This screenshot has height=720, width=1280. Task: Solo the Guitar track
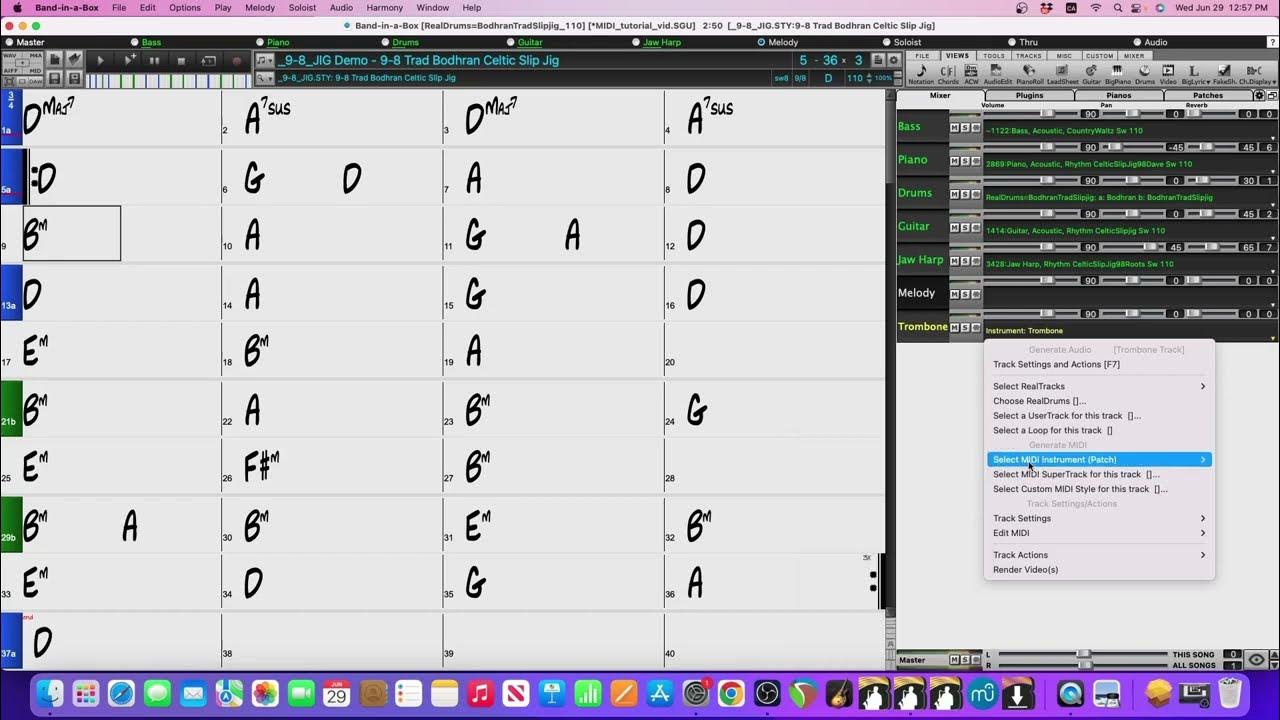point(965,228)
